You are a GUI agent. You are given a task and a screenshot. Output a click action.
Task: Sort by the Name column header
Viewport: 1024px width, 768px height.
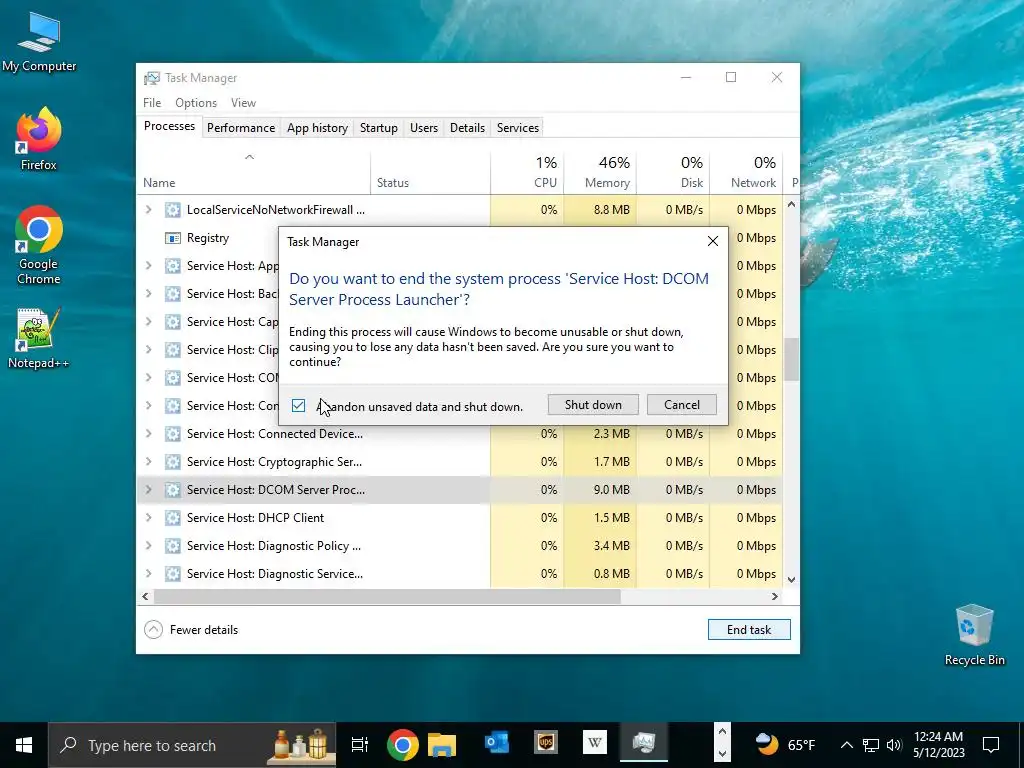pos(253,172)
